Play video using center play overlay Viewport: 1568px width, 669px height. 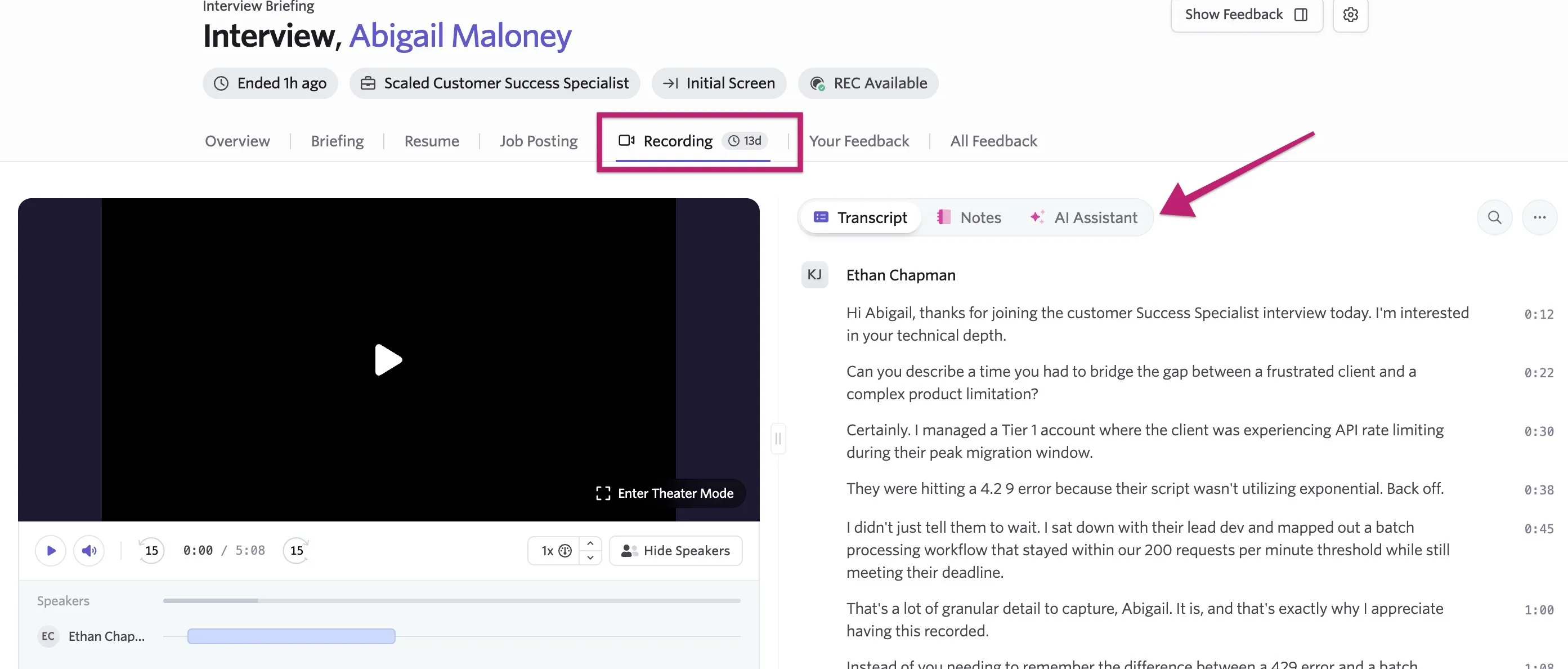coord(388,359)
